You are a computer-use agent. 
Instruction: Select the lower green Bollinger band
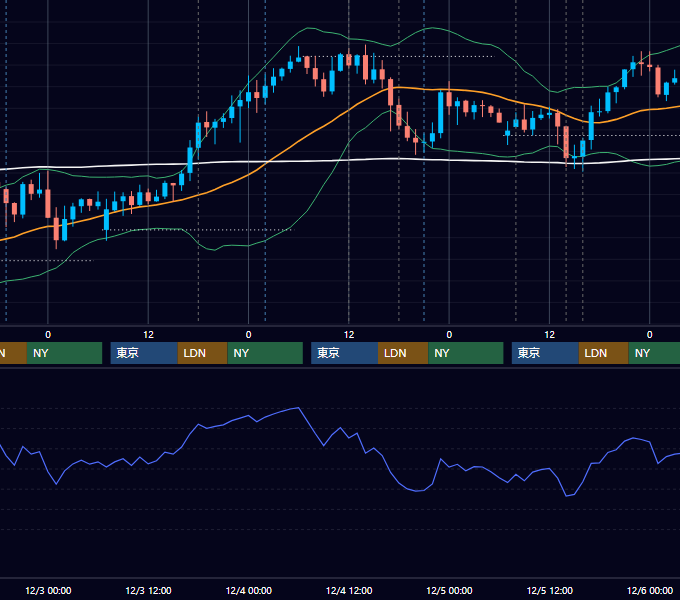(323, 186)
